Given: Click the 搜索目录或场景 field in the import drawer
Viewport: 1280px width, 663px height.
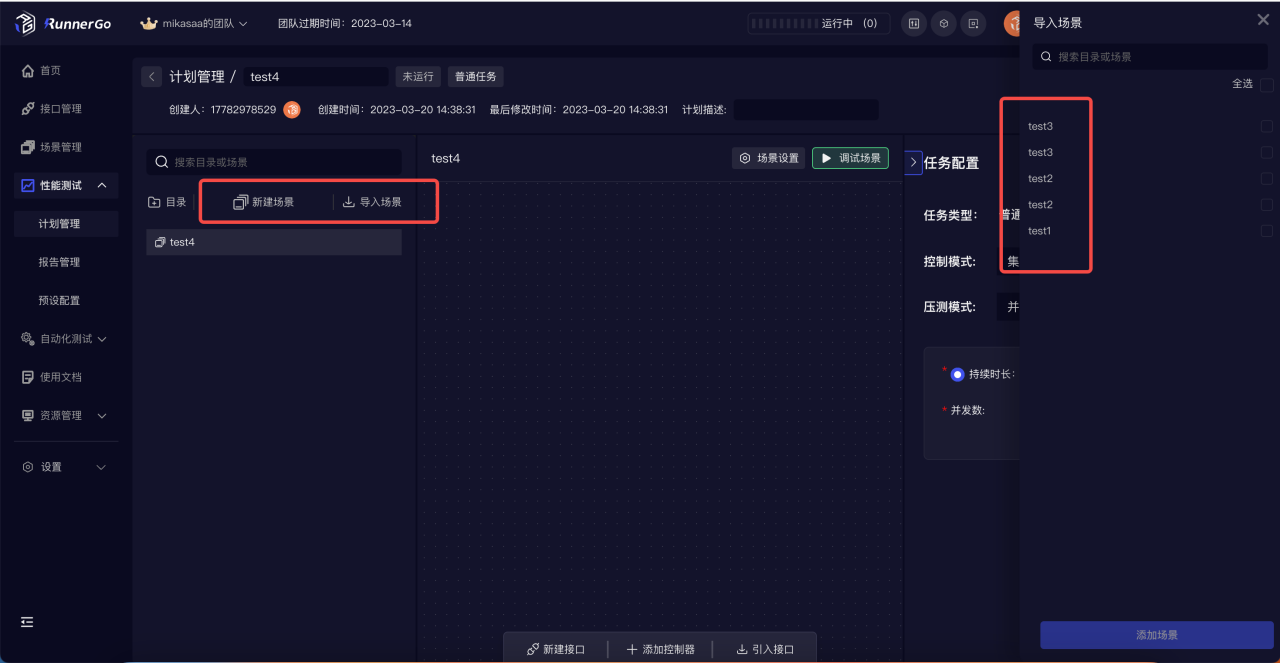Looking at the screenshot, I should [1150, 57].
